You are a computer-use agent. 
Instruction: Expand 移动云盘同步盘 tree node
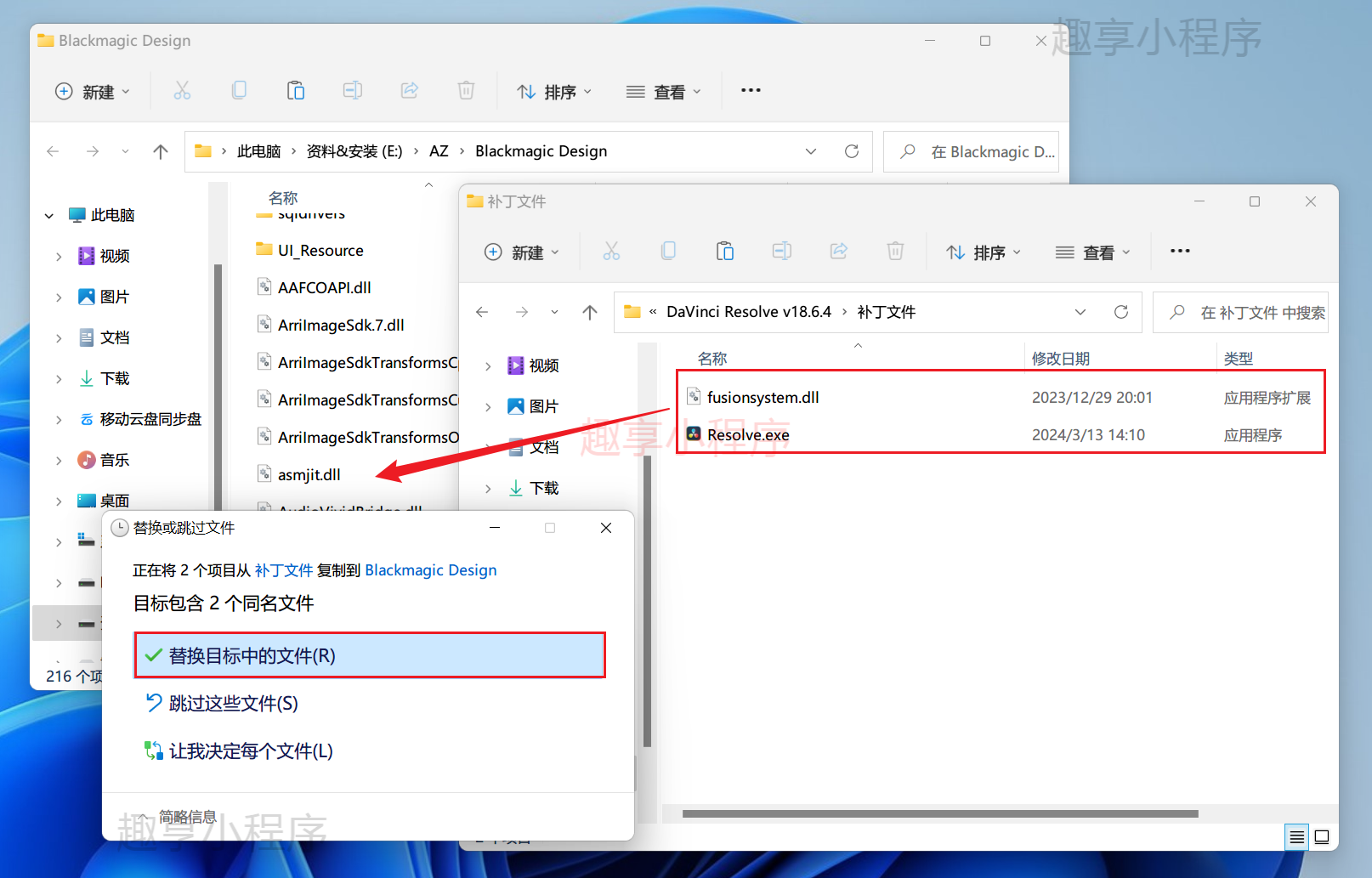59,419
